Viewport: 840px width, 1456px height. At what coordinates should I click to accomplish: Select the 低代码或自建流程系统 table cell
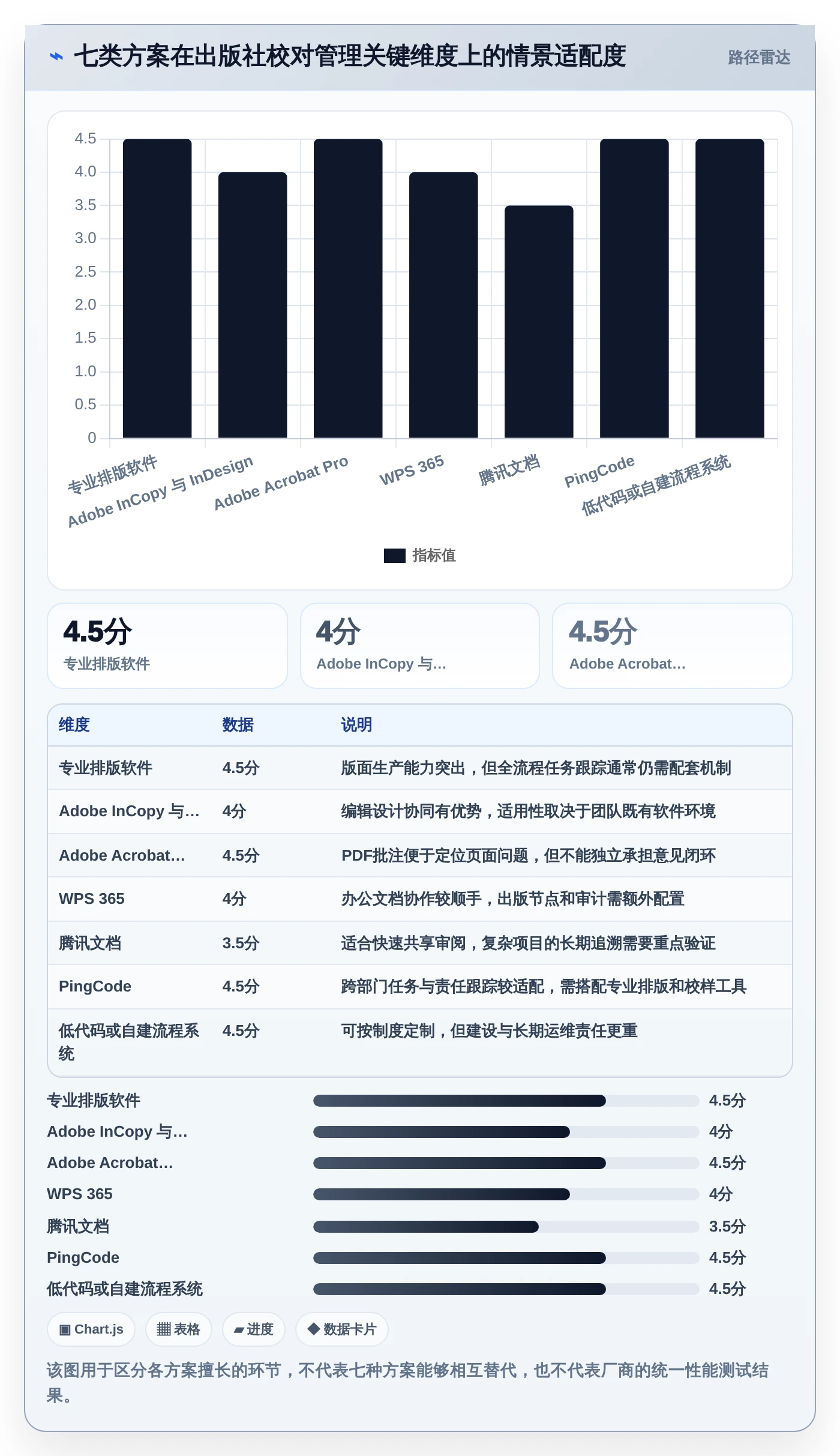(x=129, y=1042)
